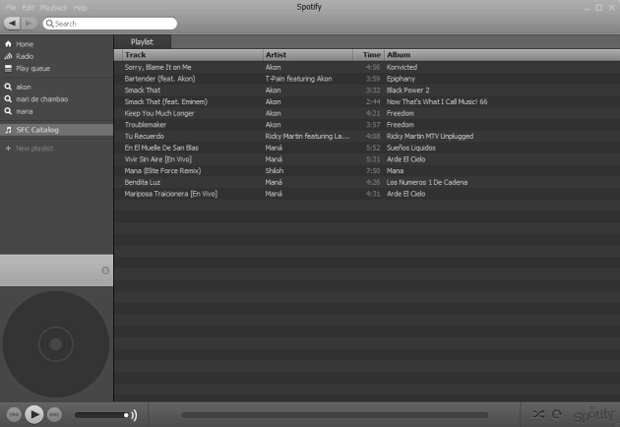Click album 'Epiphany'
The width and height of the screenshot is (620, 427).
click(401, 79)
